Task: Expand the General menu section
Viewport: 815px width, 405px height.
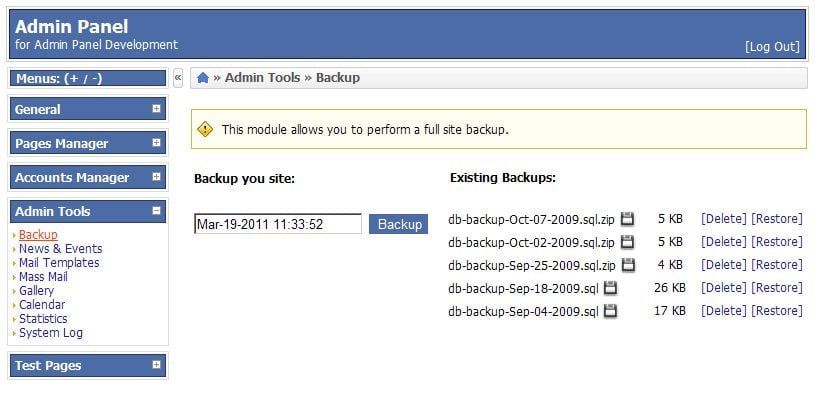Action: [x=156, y=109]
